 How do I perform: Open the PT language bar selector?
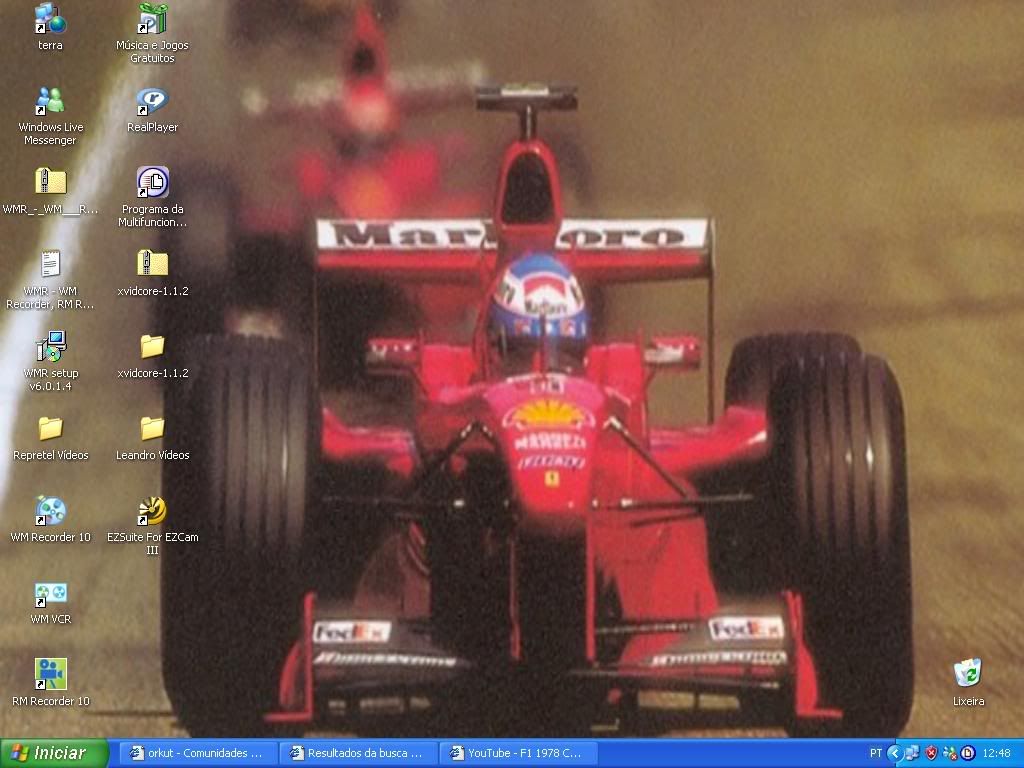point(876,753)
